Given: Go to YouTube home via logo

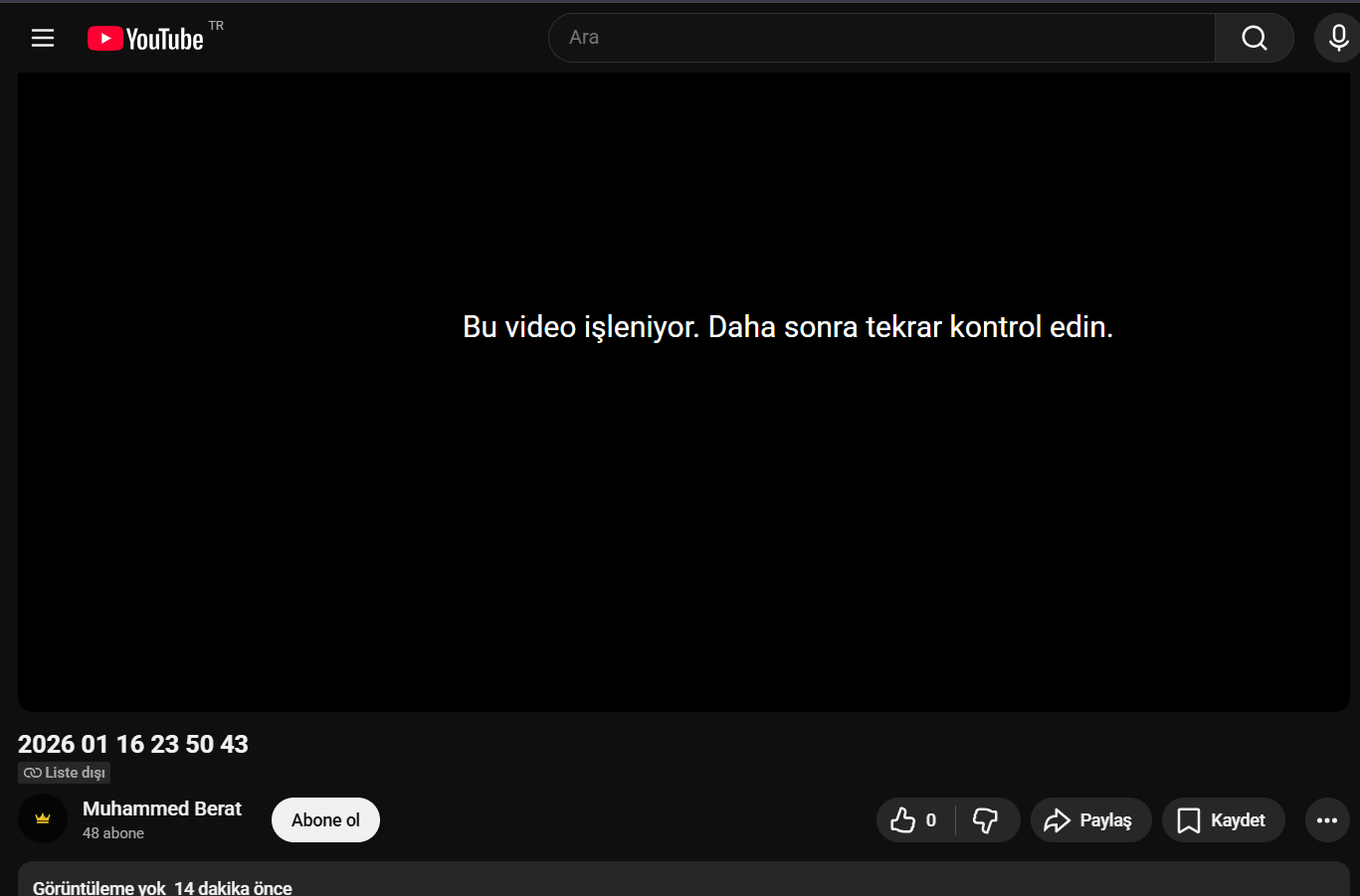Looking at the screenshot, I should coord(146,38).
